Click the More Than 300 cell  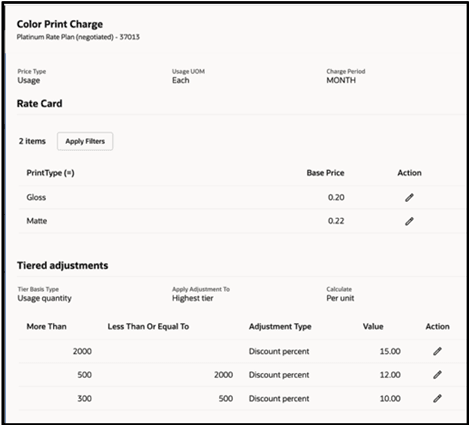point(84,398)
